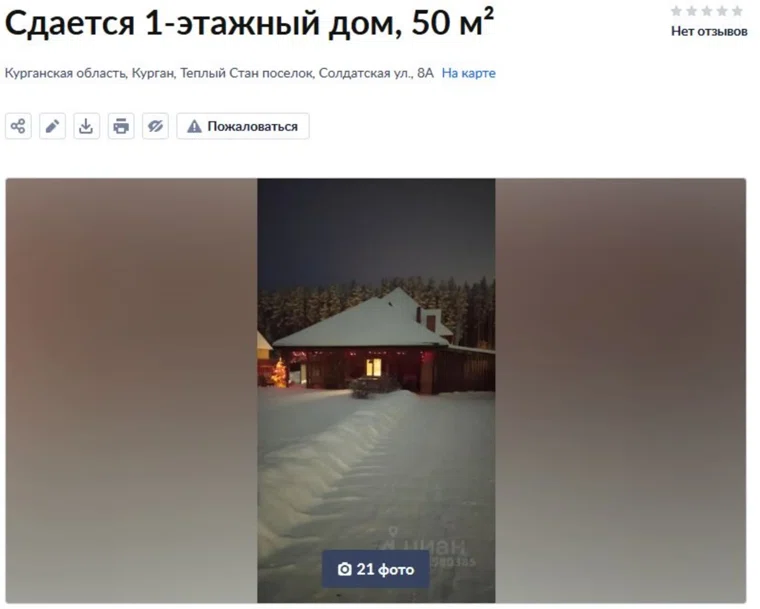The image size is (760, 609).
Task: Select the first rating star
Action: (x=677, y=11)
